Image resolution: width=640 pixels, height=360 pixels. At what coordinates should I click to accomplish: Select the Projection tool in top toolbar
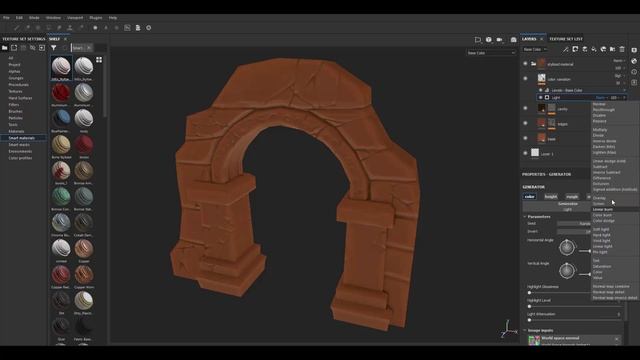[x=38, y=28]
